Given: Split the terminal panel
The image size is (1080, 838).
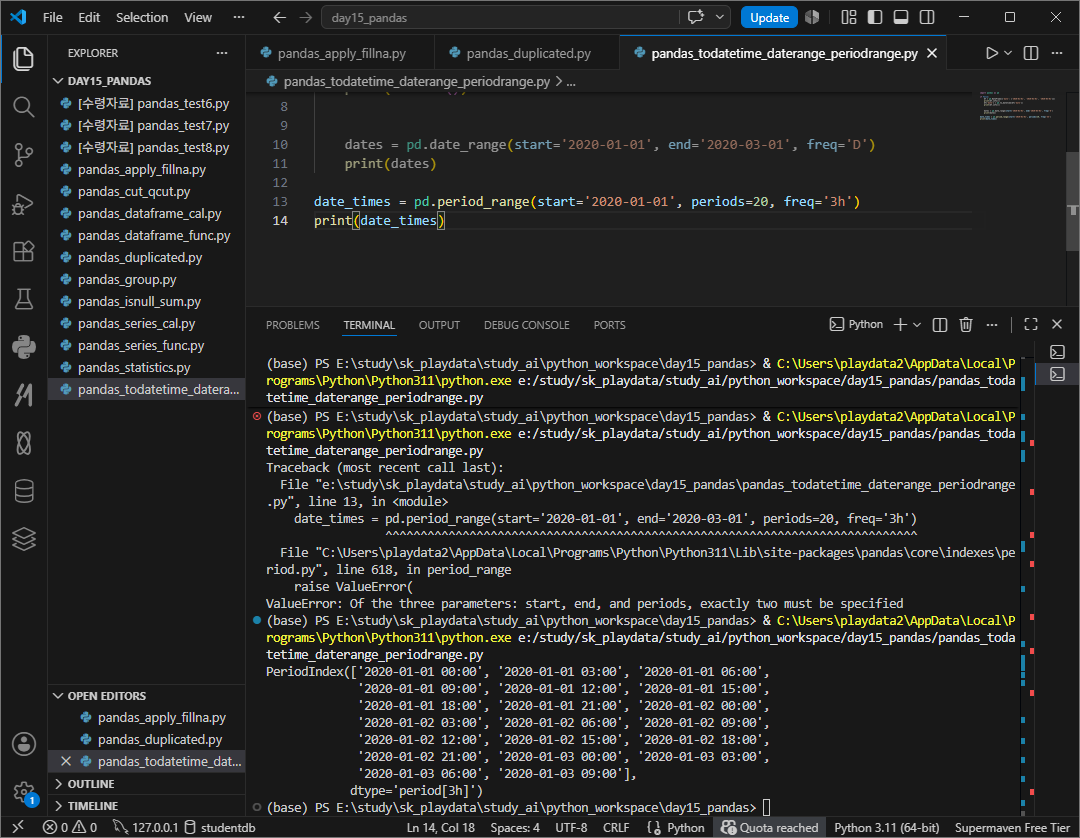Looking at the screenshot, I should point(940,325).
